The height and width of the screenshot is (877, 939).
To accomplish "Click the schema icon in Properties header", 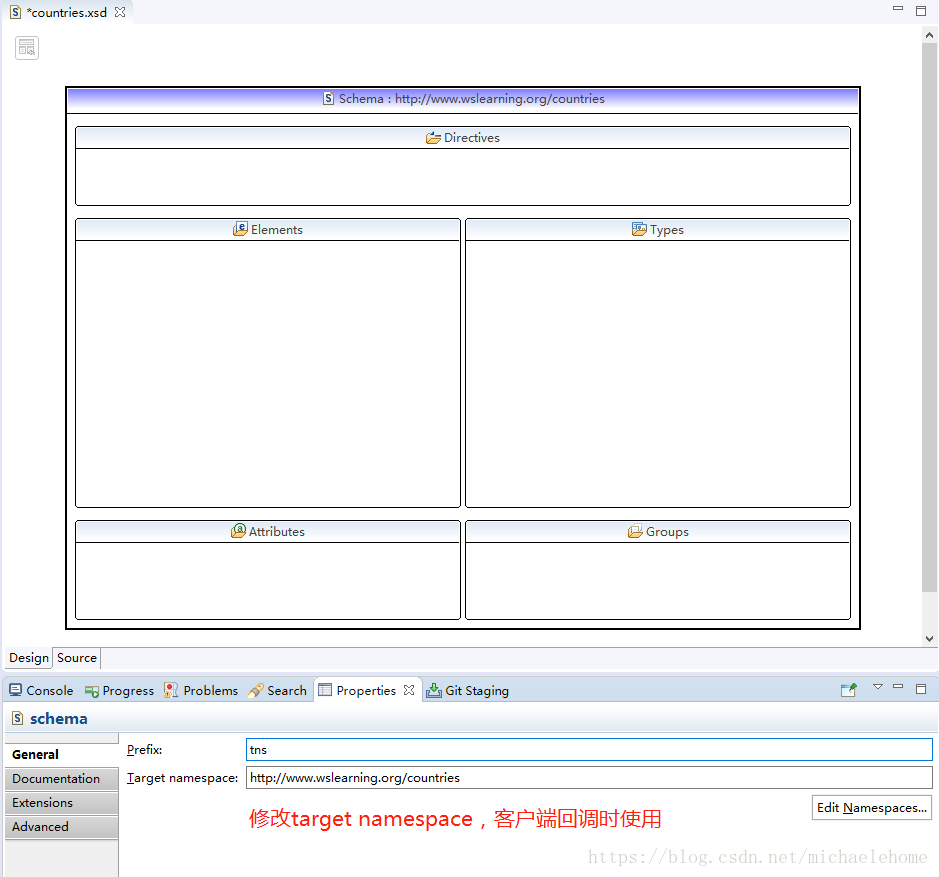I will click(18, 718).
